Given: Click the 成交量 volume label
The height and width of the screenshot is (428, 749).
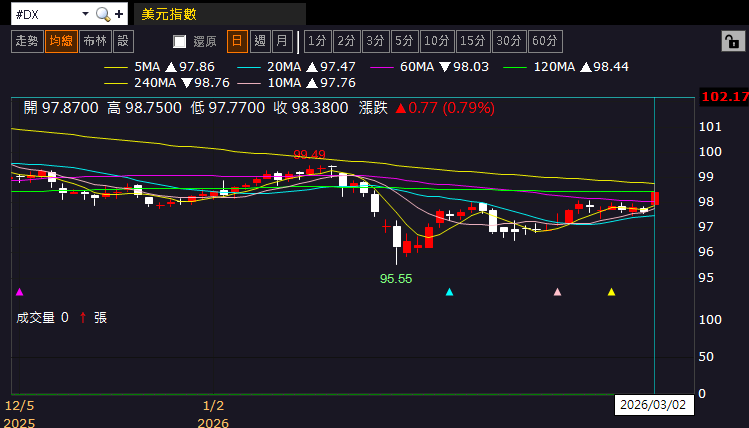Looking at the screenshot, I should click(x=36, y=318).
